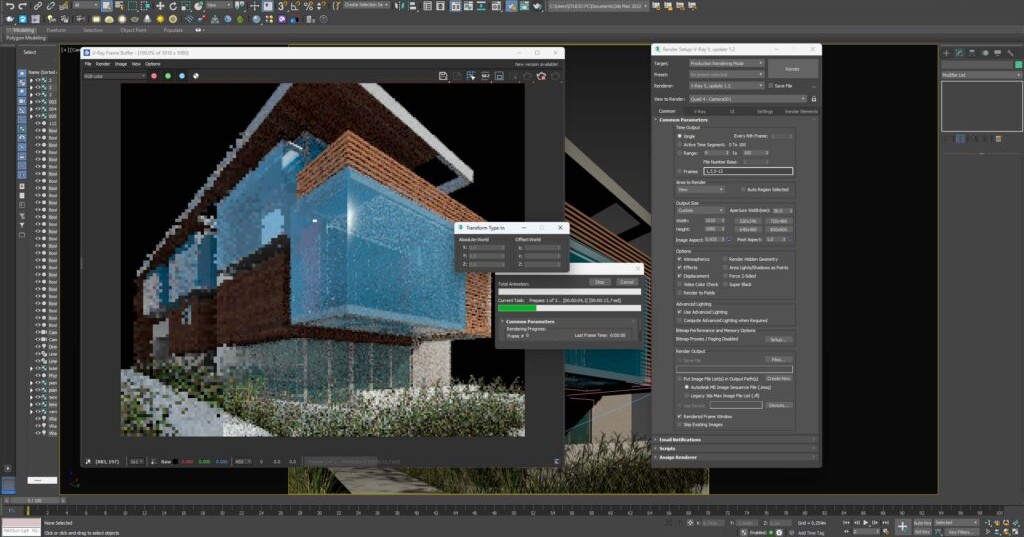The image size is (1024, 537).
Task: Activate the Select and Uniform Scale tool
Action: point(185,6)
